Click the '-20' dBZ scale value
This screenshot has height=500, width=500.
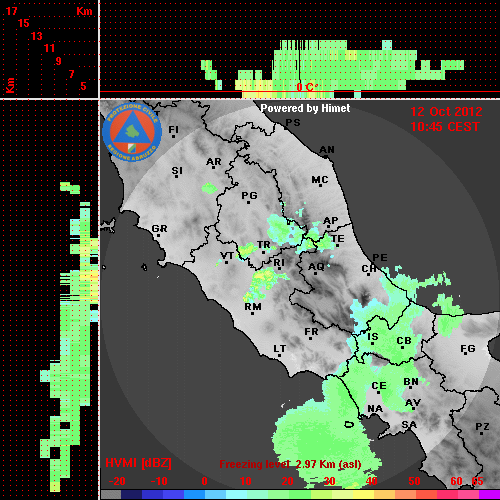tap(117, 481)
